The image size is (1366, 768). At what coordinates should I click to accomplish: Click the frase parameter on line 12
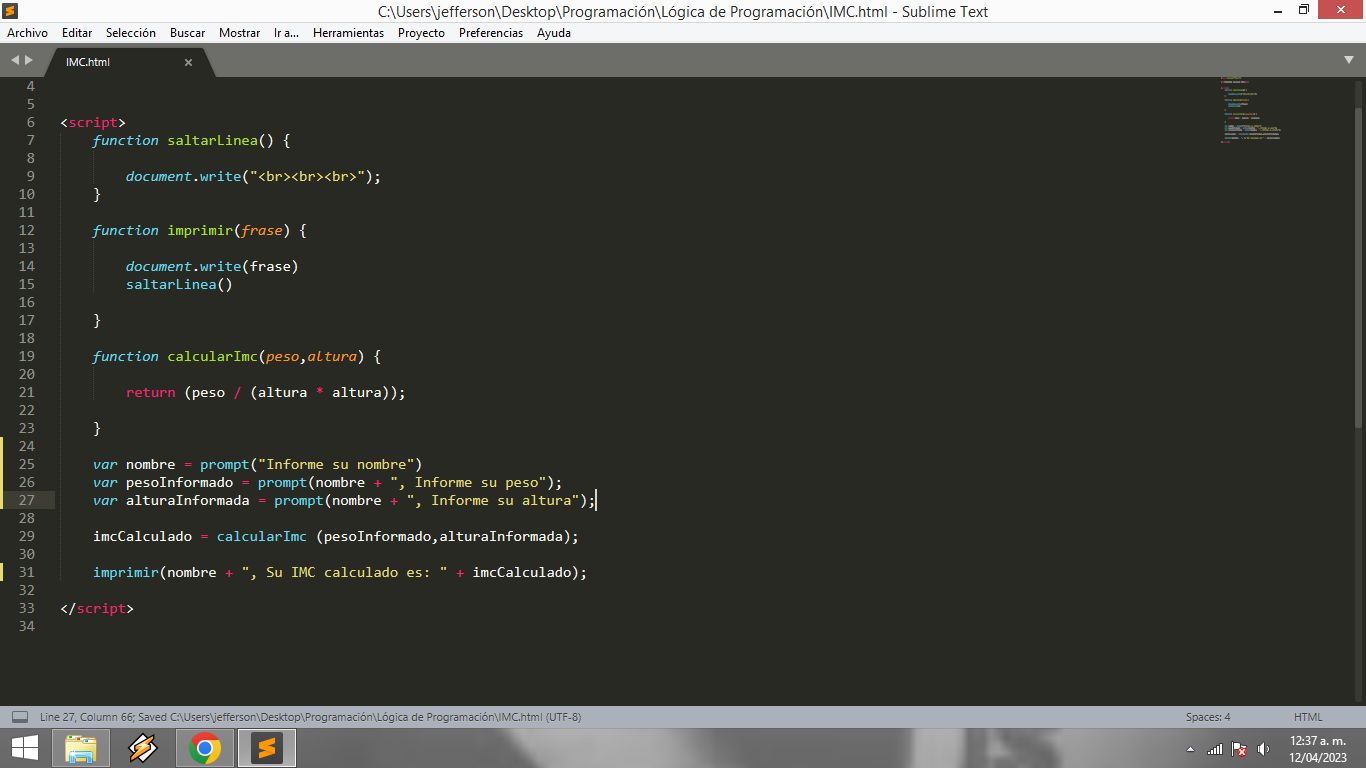coord(262,230)
